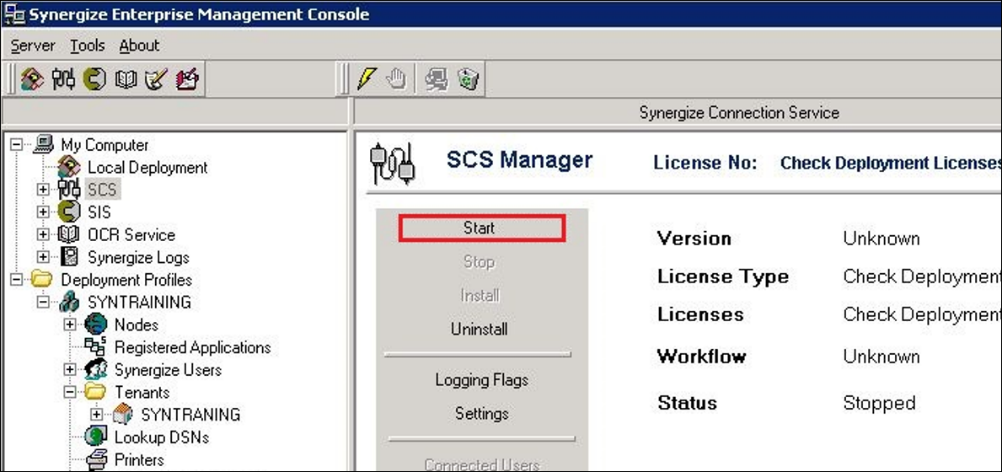
Task: Click the Stop button
Action: click(x=479, y=262)
